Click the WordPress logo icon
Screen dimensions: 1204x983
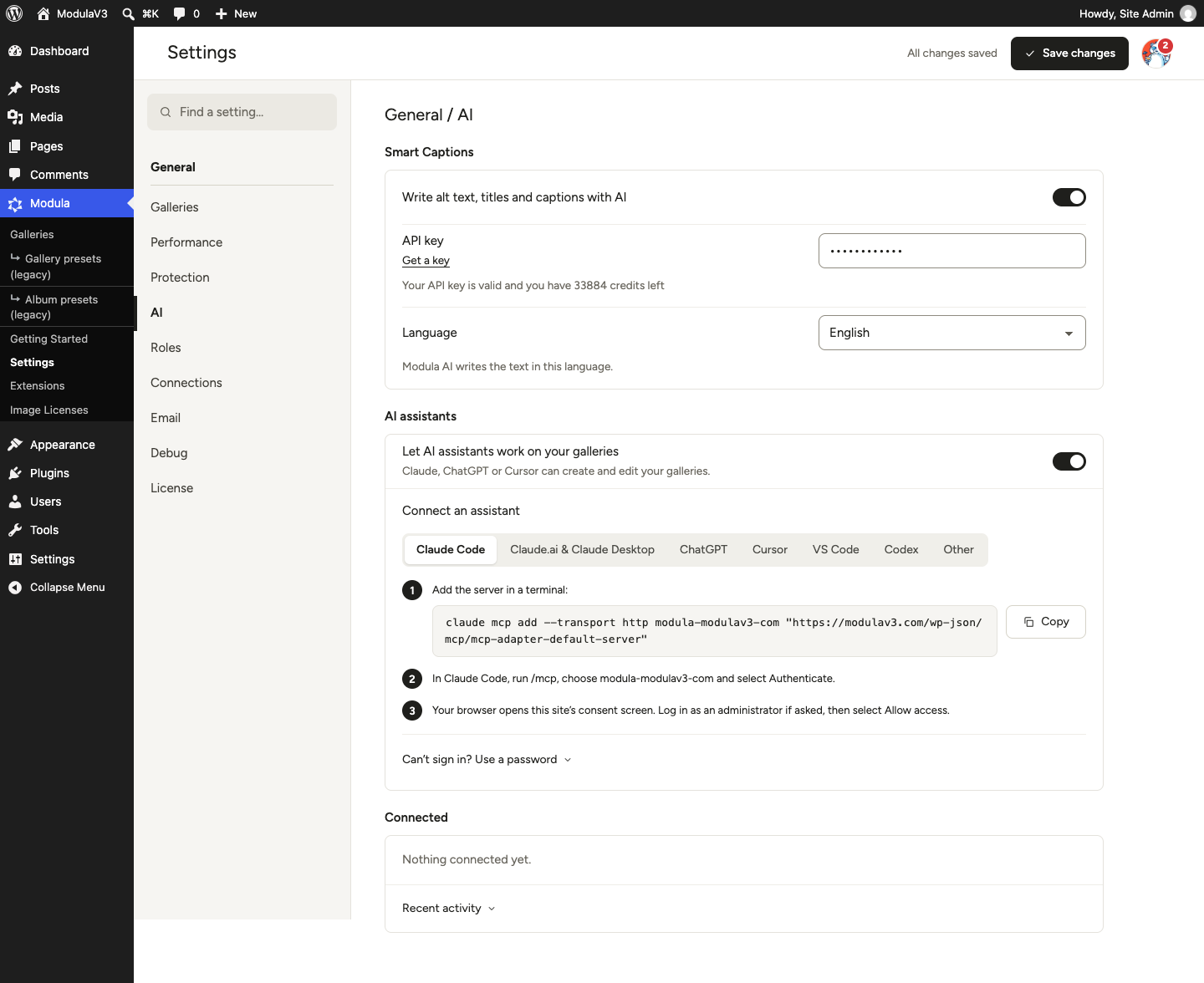[14, 13]
